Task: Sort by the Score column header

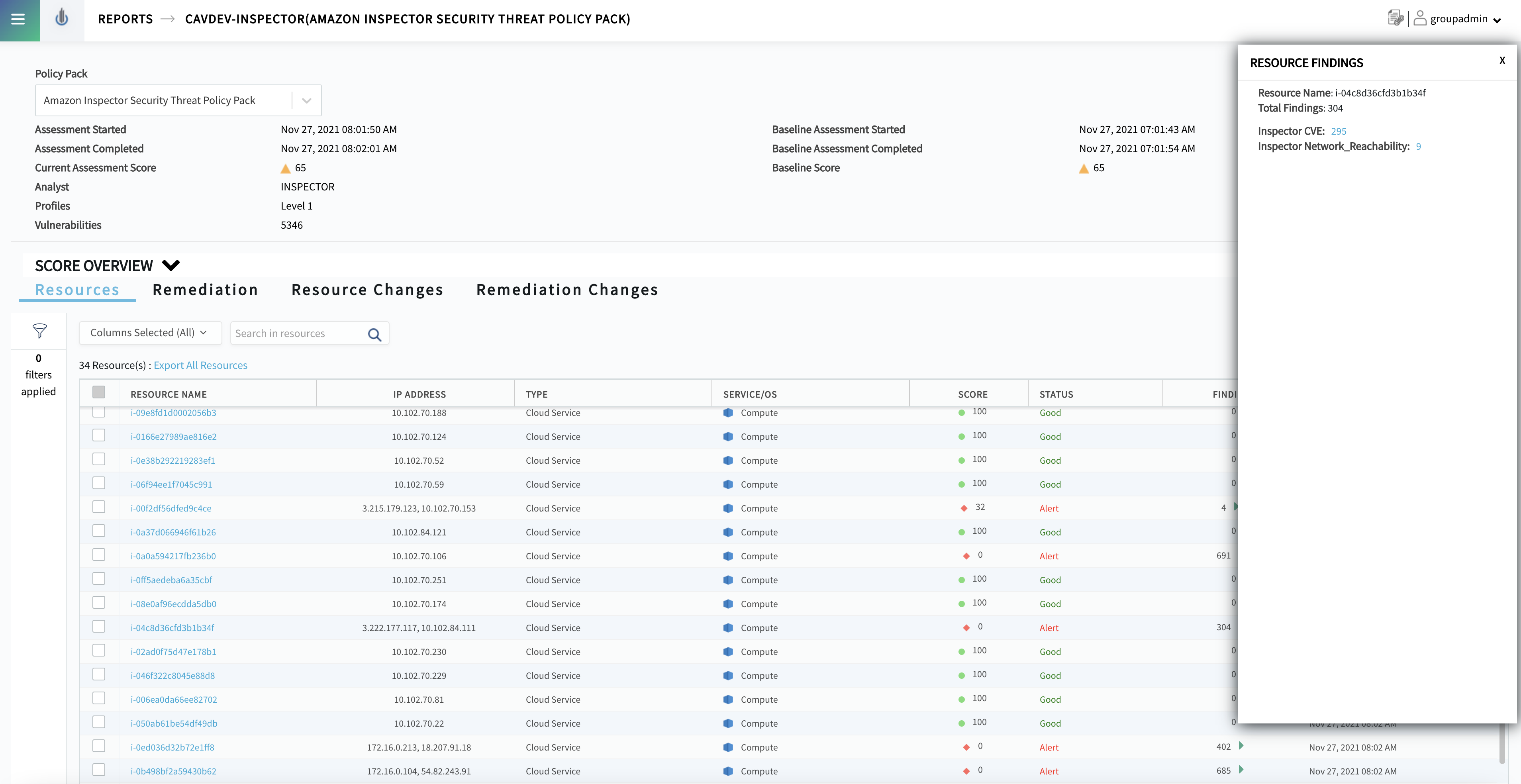Action: click(972, 394)
